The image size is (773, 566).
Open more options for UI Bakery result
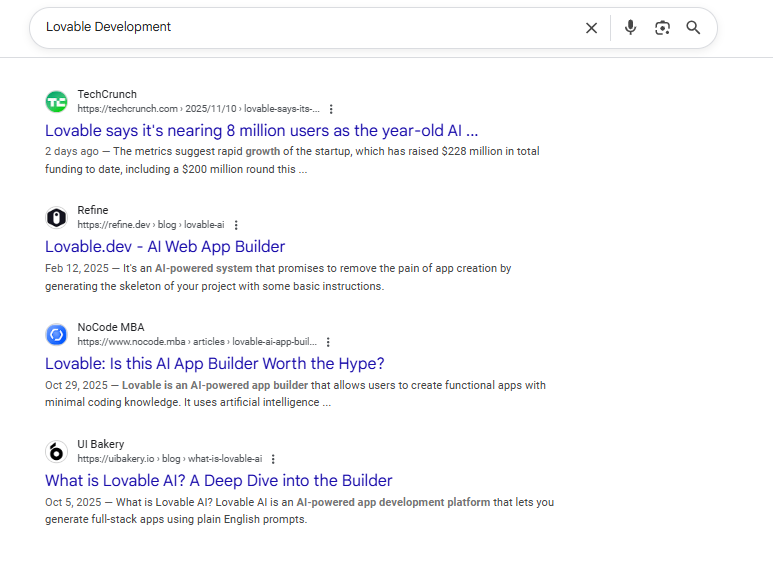coord(273,459)
